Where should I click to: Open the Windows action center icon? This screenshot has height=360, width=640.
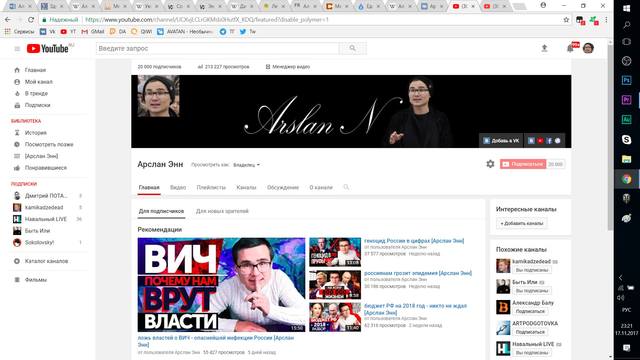coord(627,347)
